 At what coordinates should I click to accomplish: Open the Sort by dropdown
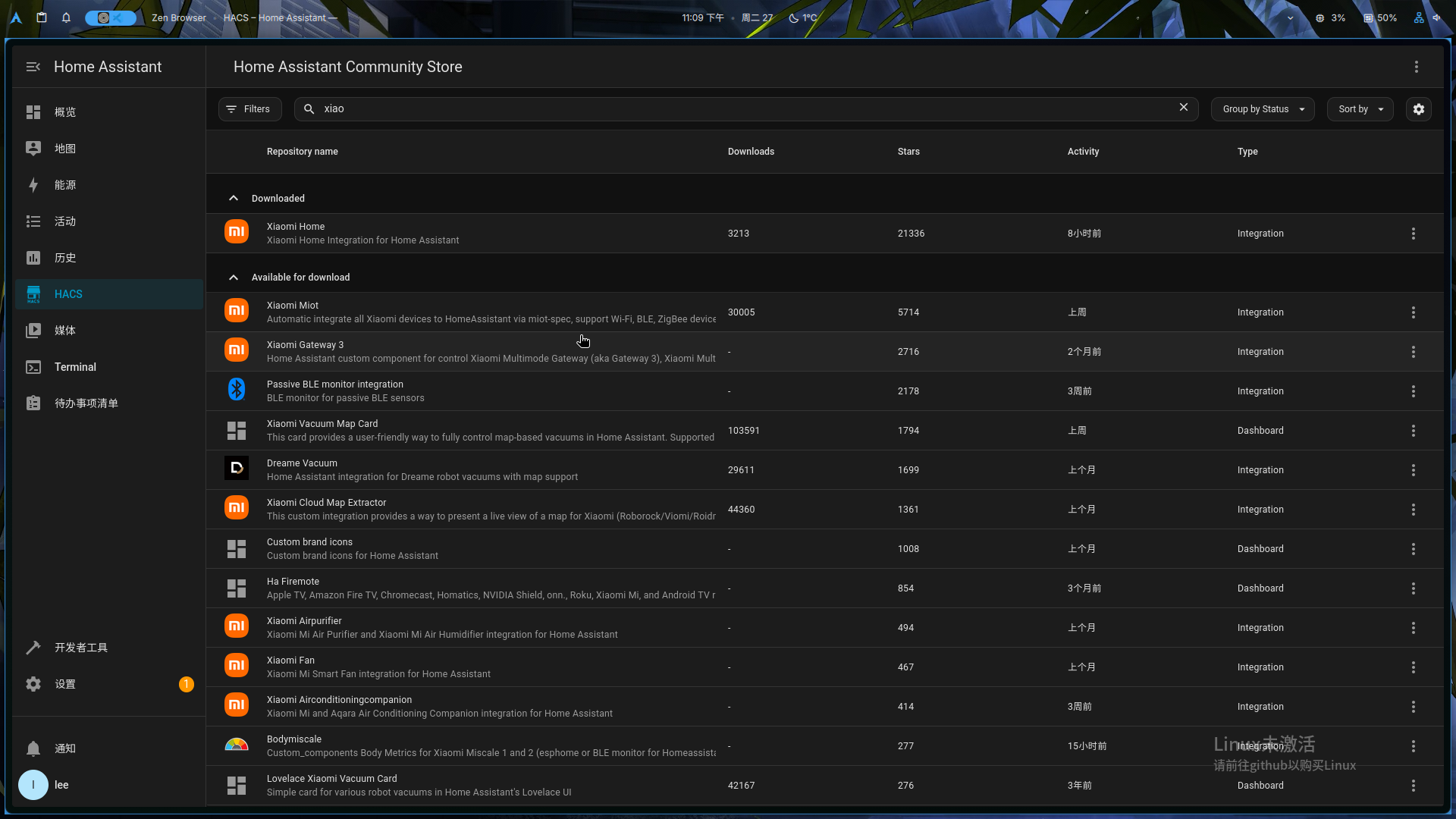(x=1360, y=109)
